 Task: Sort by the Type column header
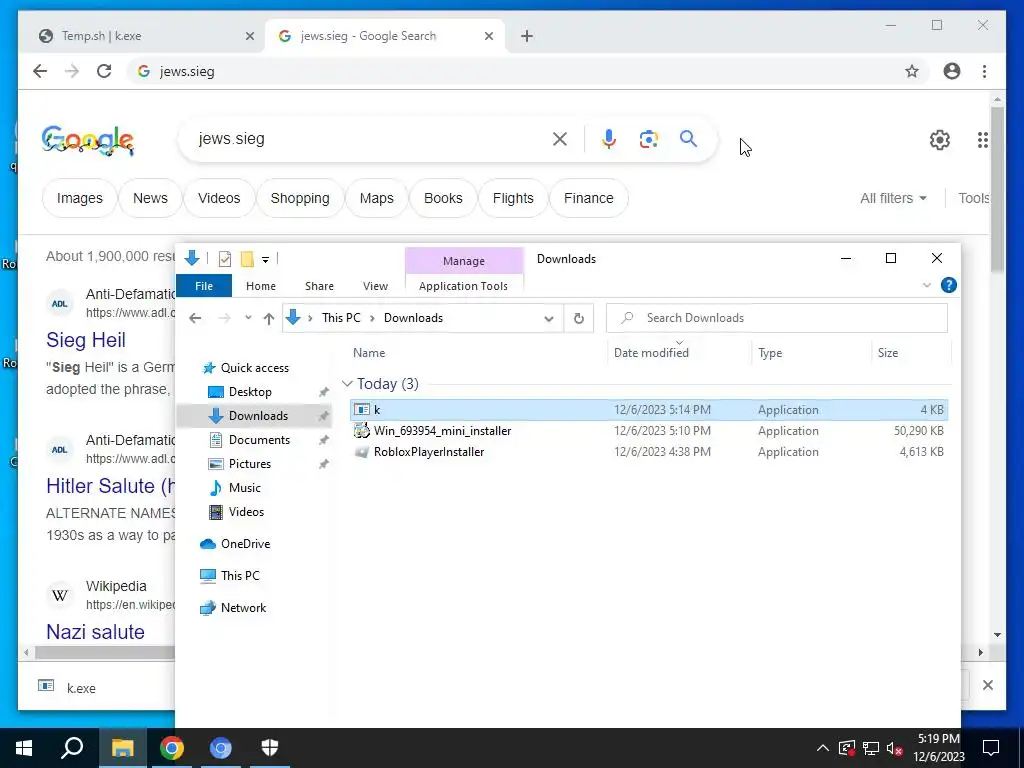[x=770, y=353]
